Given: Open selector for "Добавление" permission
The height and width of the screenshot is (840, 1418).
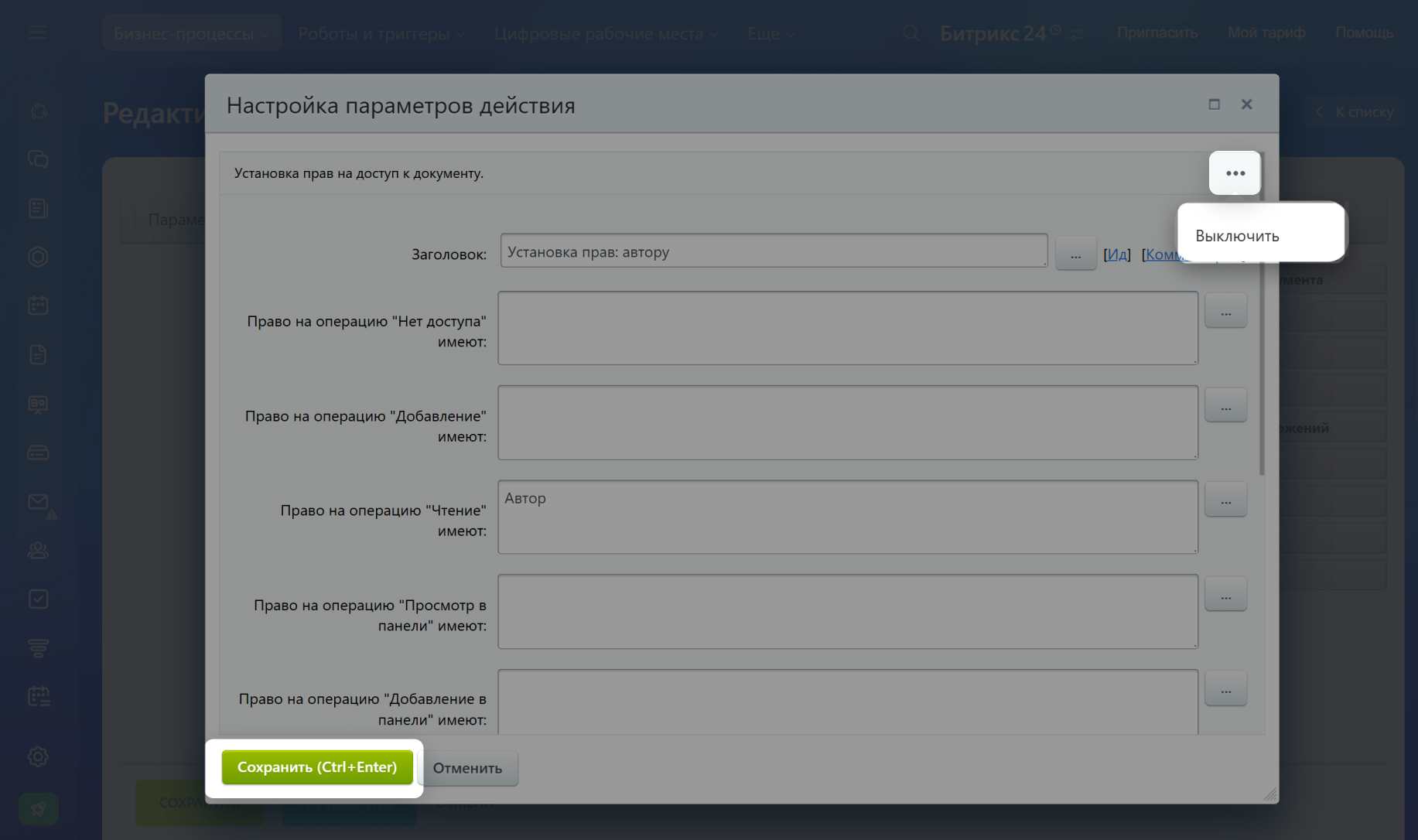Looking at the screenshot, I should click(1225, 405).
